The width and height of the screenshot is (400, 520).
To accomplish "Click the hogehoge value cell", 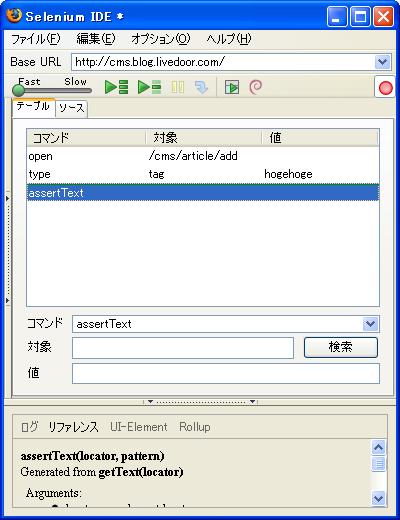I will coord(288,174).
